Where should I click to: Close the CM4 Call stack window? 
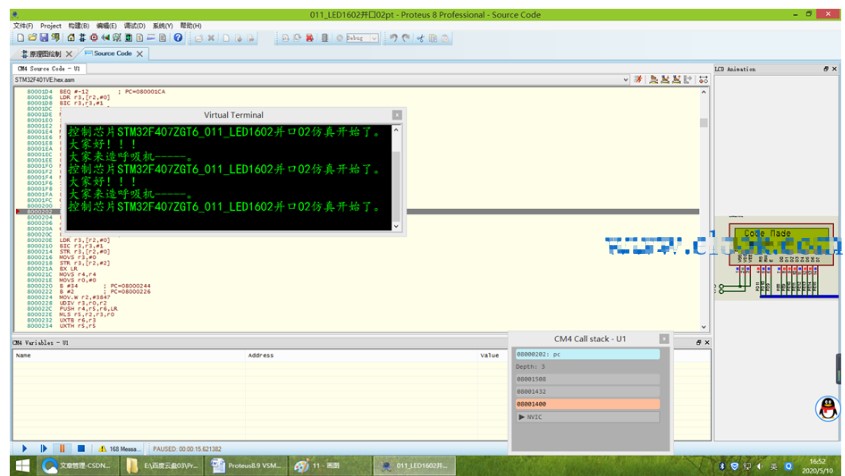[x=664, y=339]
